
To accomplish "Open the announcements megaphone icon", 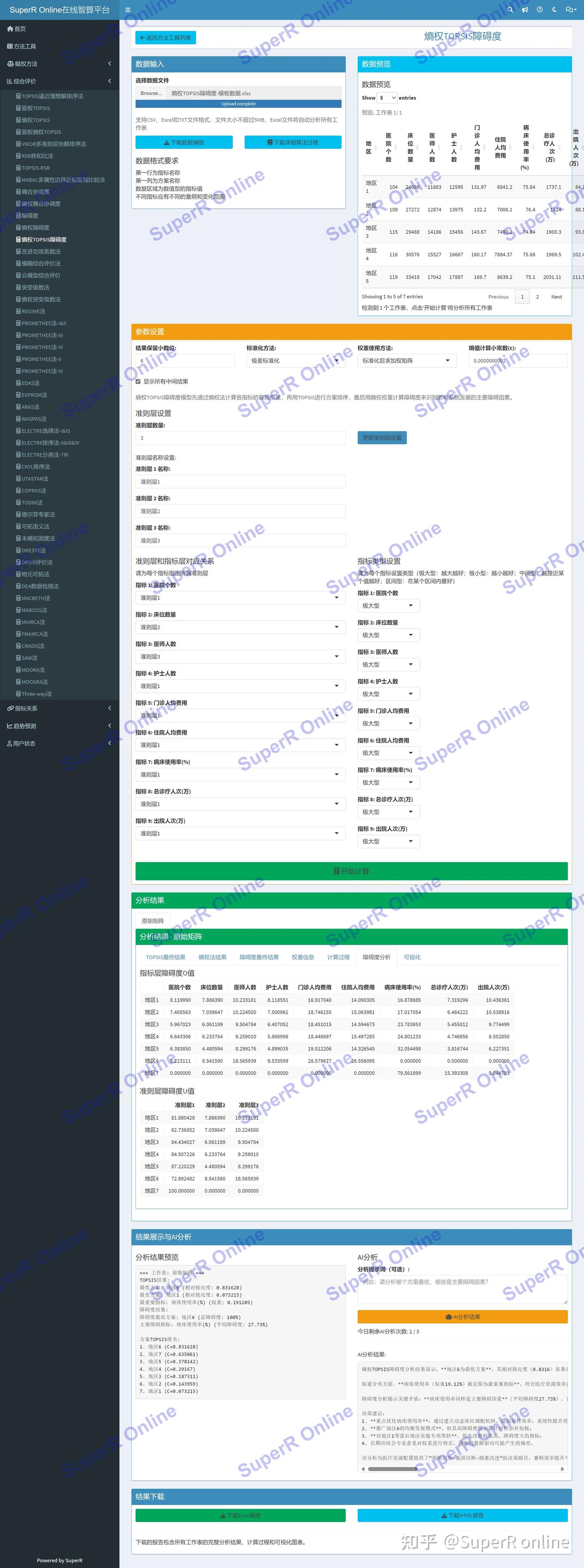I will click(525, 10).
